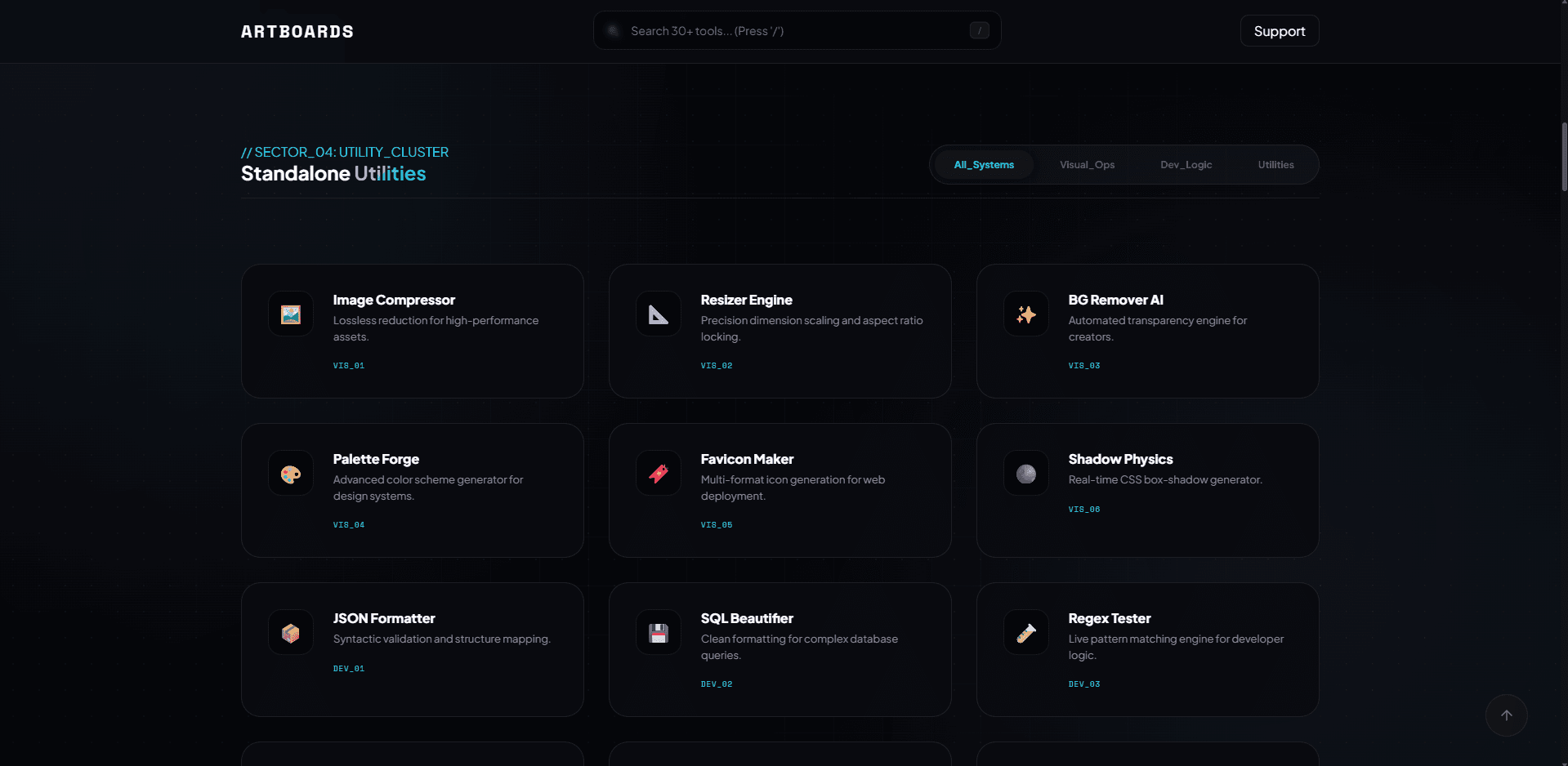The height and width of the screenshot is (766, 1568).
Task: Select the Image Compressor tool icon
Action: 290,314
